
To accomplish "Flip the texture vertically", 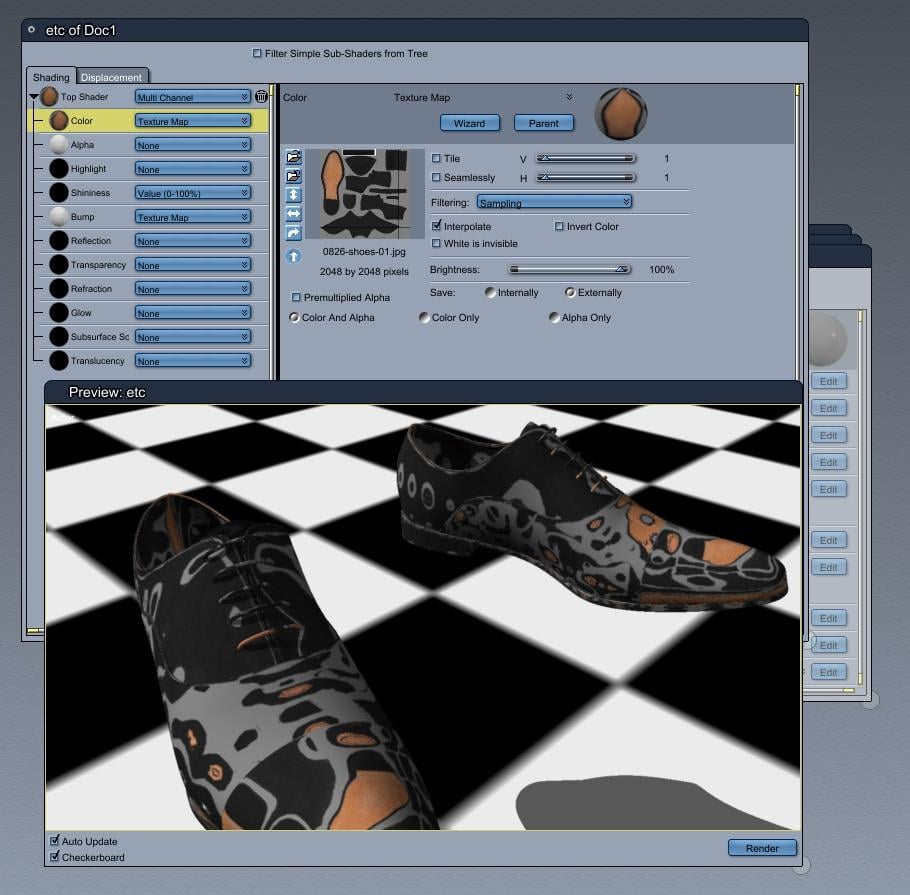I will tap(294, 195).
